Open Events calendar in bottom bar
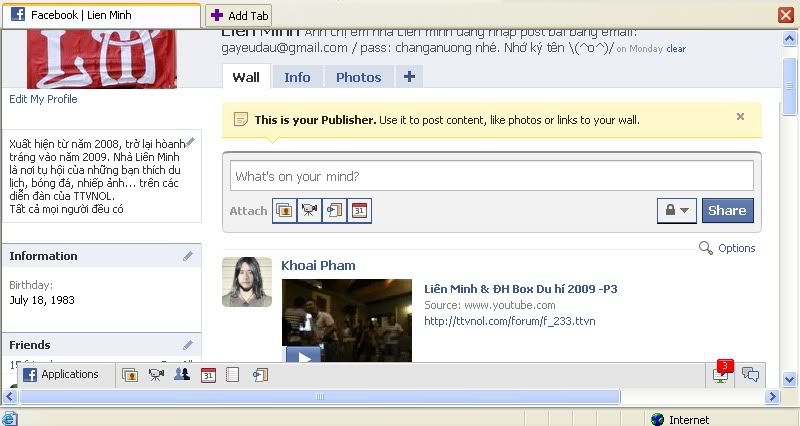The height and width of the screenshot is (426, 800). 208,375
